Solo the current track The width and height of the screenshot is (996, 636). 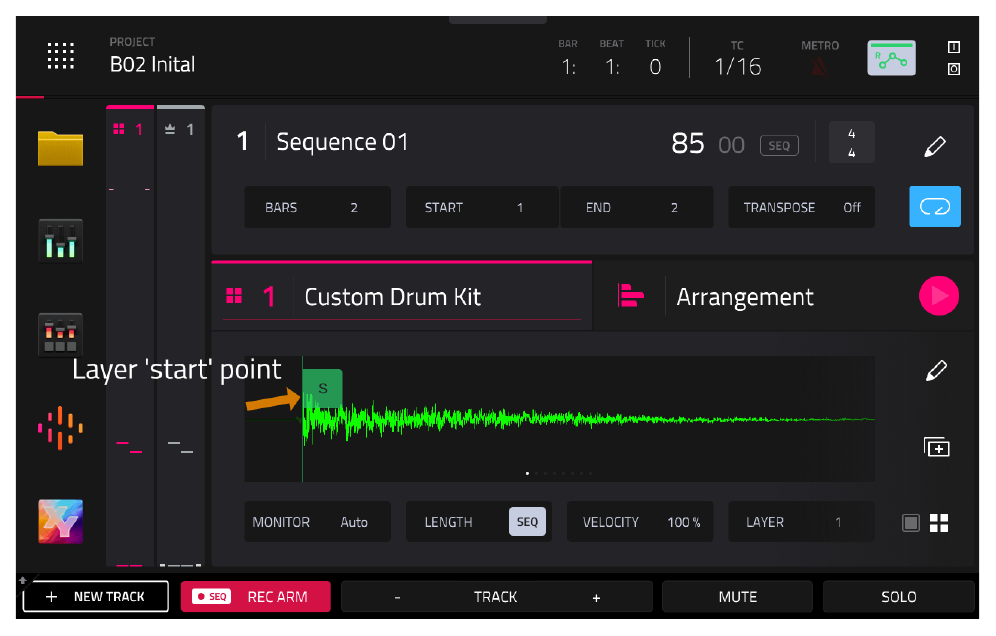coord(899,597)
